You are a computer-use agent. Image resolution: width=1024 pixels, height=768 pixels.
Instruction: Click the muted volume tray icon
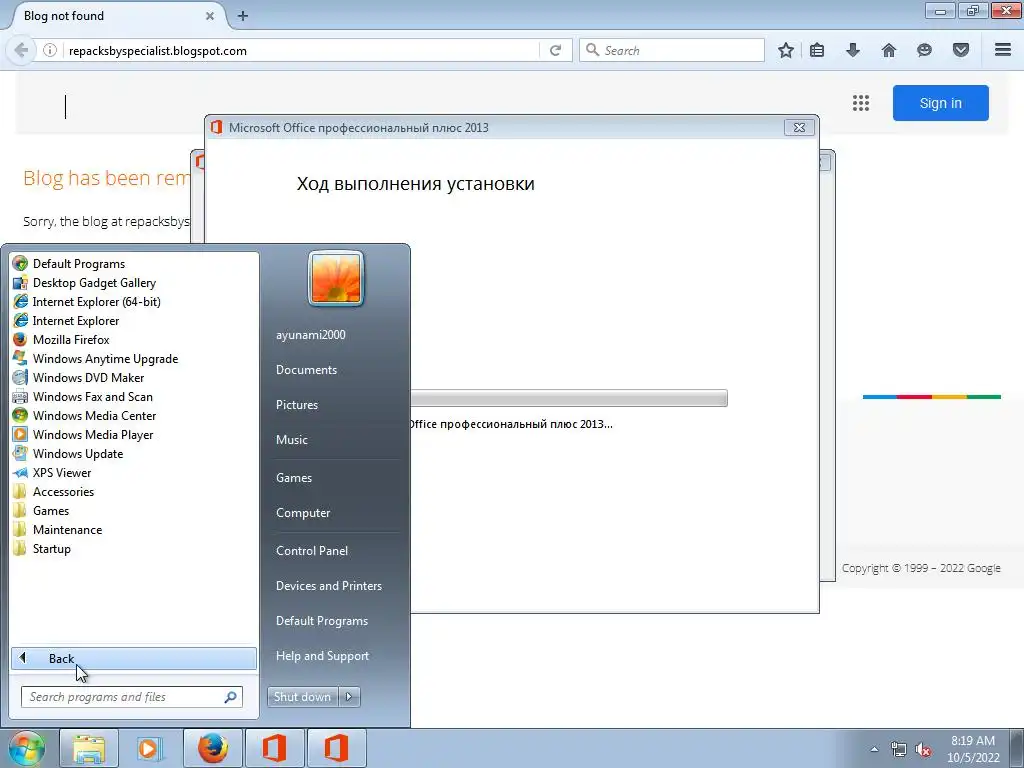[x=923, y=749]
